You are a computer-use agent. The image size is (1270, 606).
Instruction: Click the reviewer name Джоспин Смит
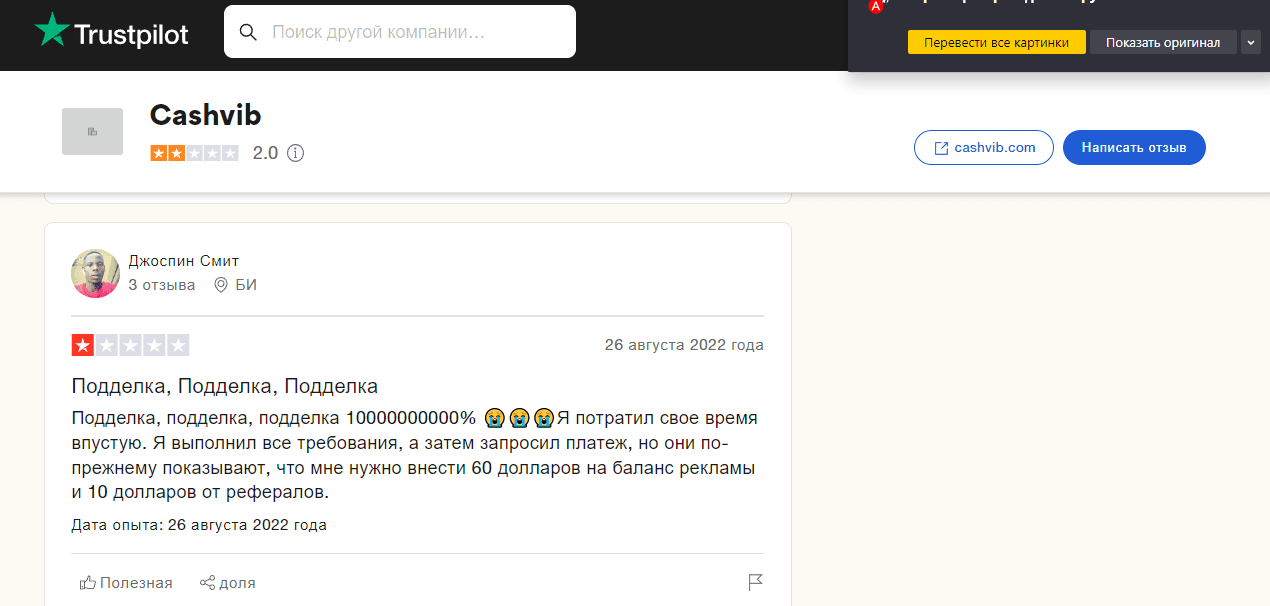(x=184, y=261)
